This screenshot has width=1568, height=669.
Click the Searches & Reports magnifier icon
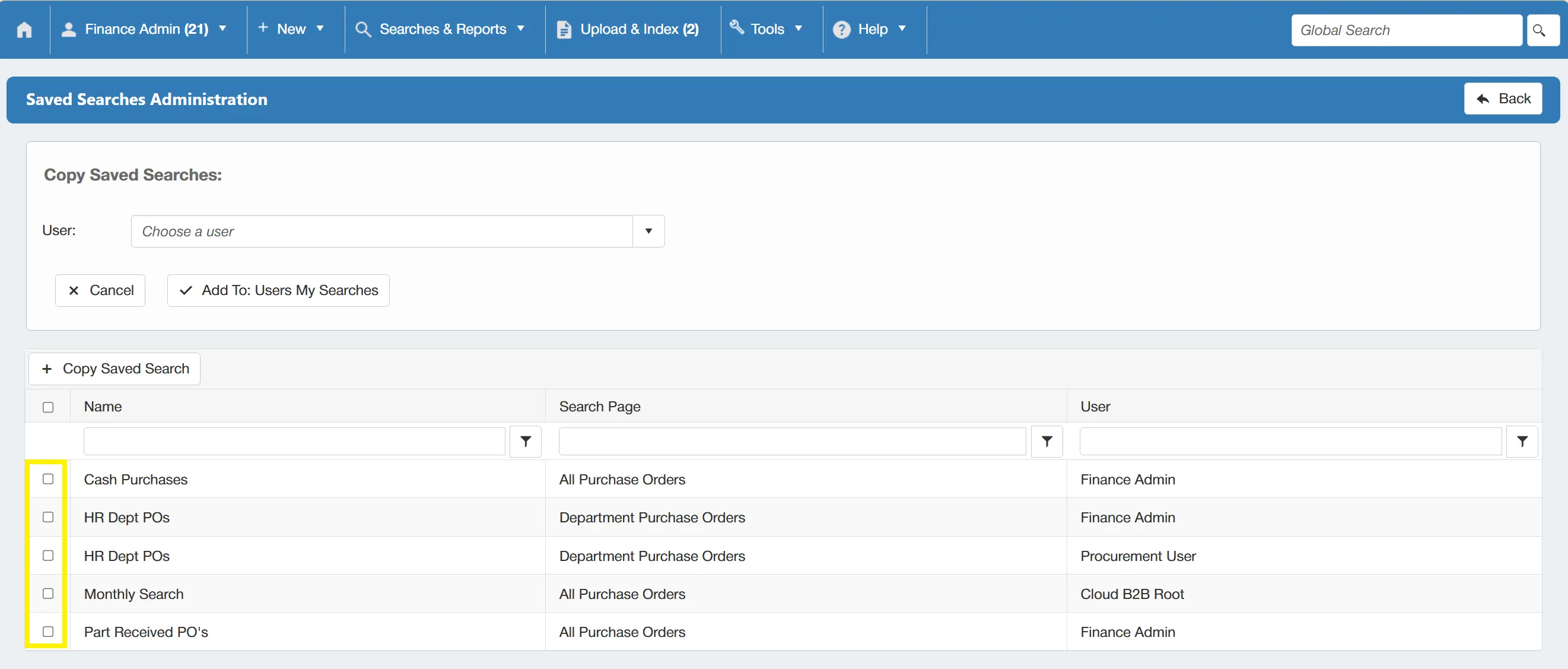click(x=363, y=29)
